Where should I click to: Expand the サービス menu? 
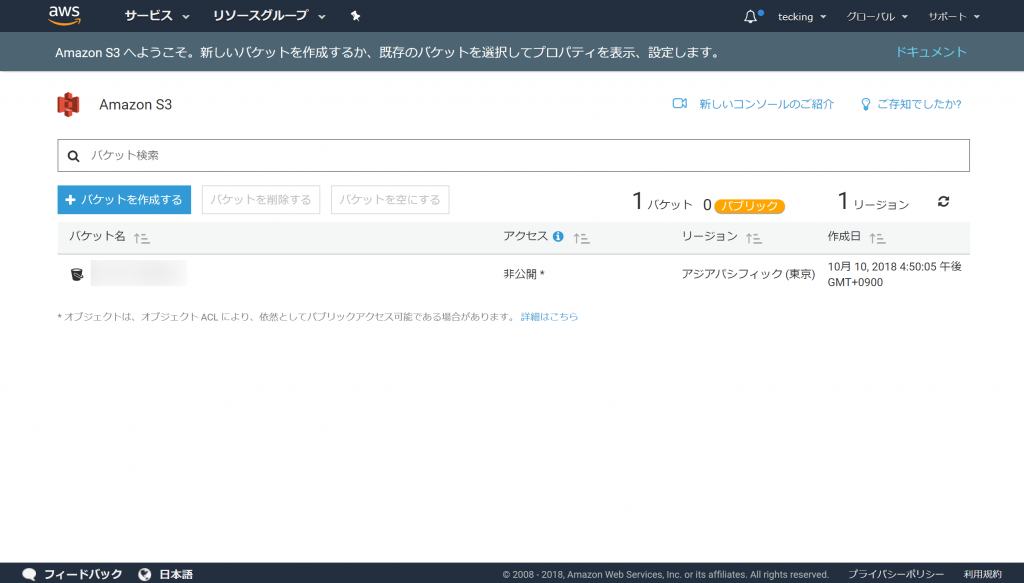[157, 16]
